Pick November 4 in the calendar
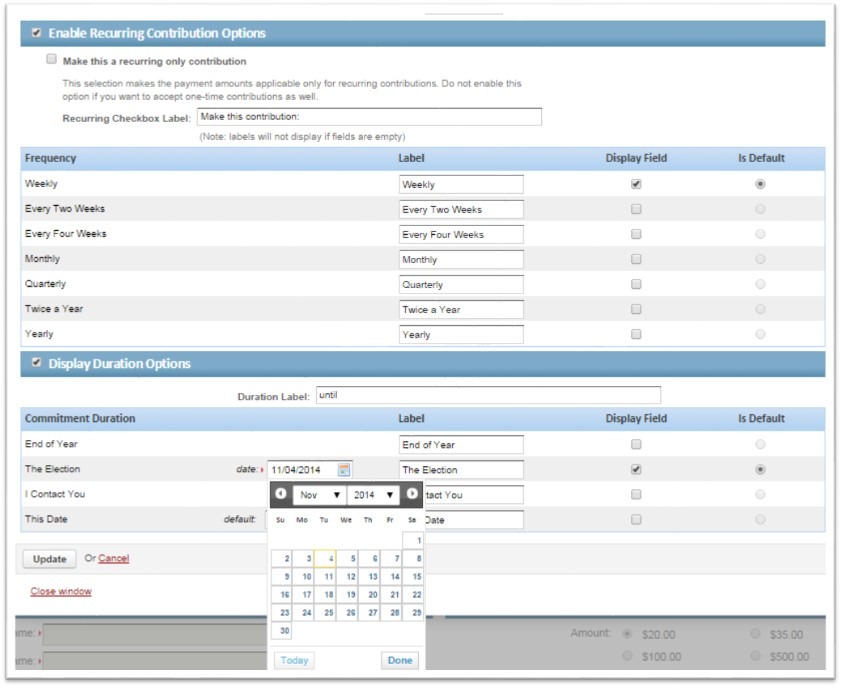 (325, 559)
